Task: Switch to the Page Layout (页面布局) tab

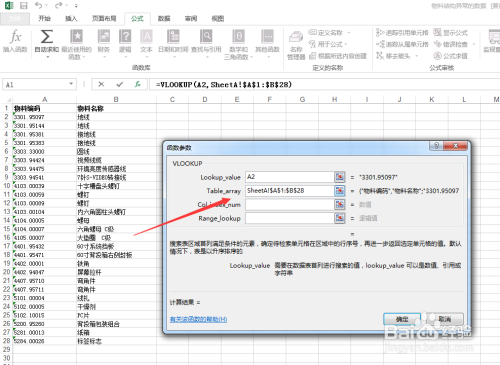Action: [x=104, y=19]
